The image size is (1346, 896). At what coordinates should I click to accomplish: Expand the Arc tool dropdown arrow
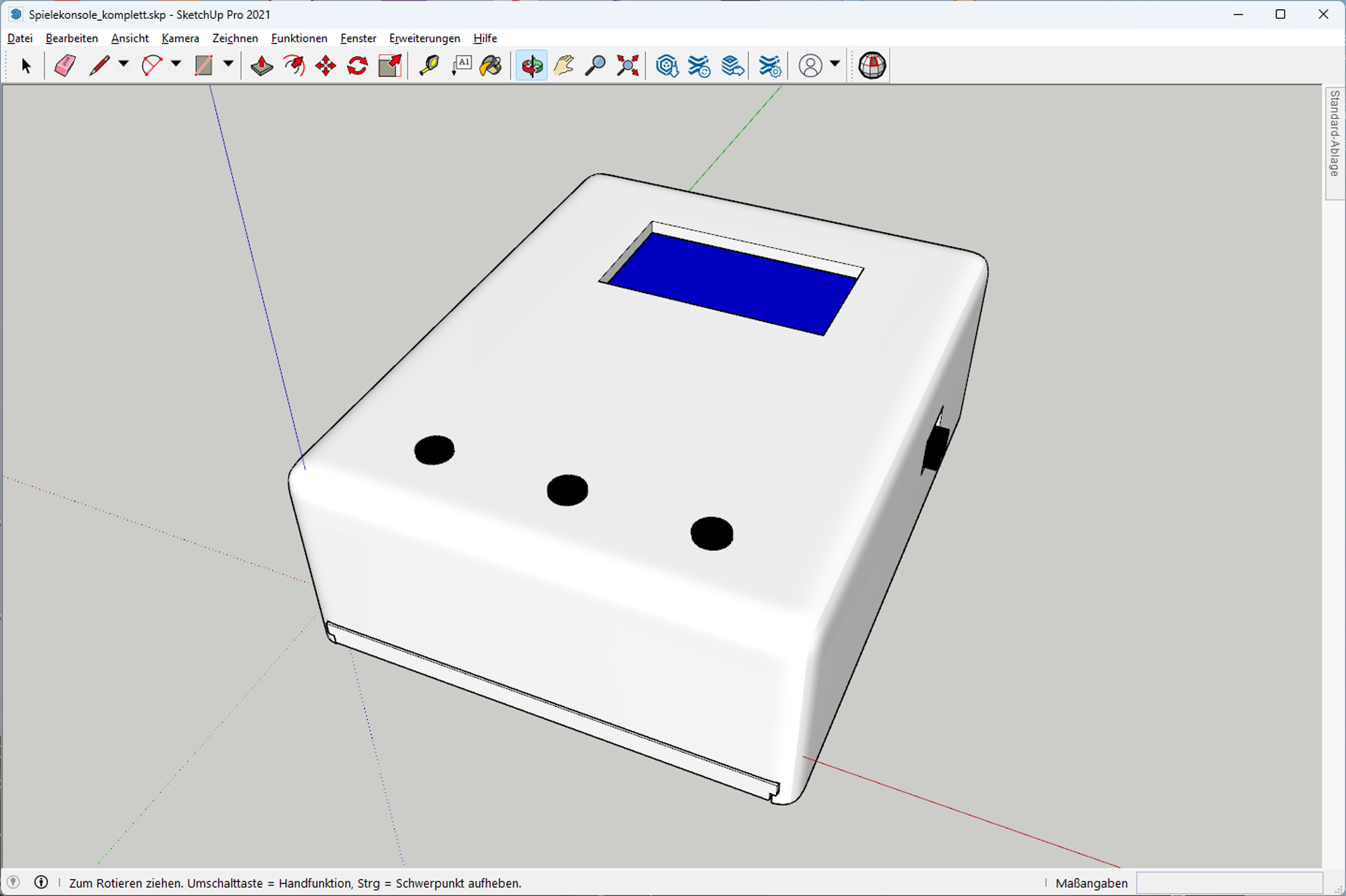176,65
